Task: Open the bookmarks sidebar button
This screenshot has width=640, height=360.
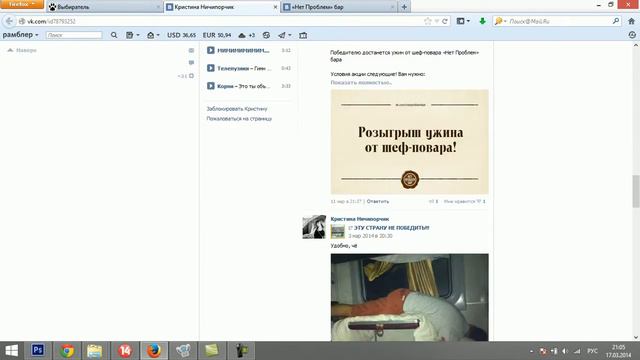Action: pyautogui.click(x=460, y=21)
